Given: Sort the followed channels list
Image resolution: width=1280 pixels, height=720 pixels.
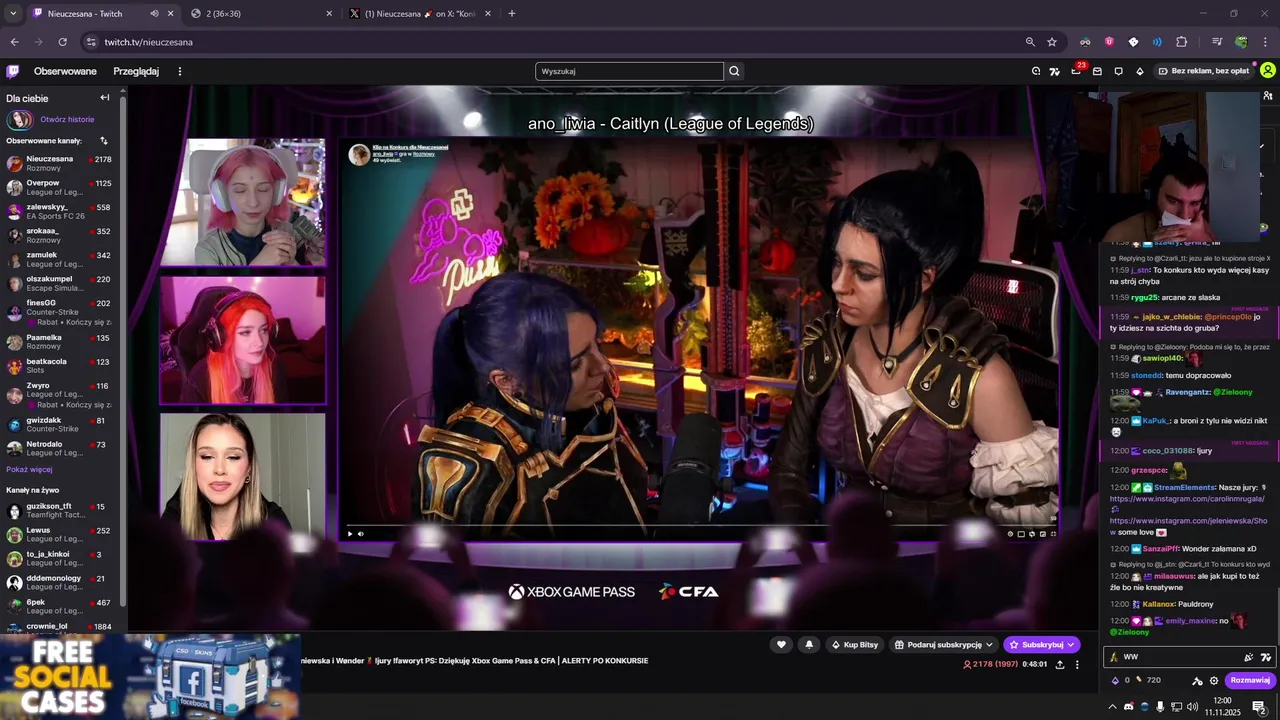Looking at the screenshot, I should coord(103,141).
